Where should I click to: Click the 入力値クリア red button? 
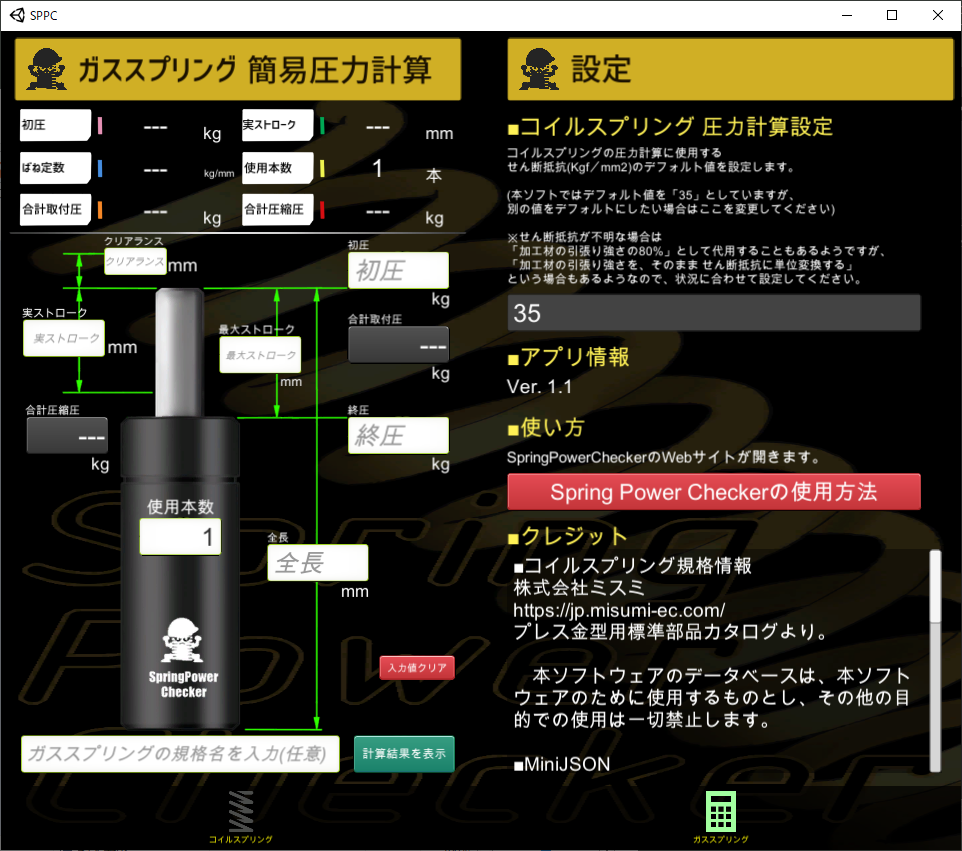coord(417,668)
